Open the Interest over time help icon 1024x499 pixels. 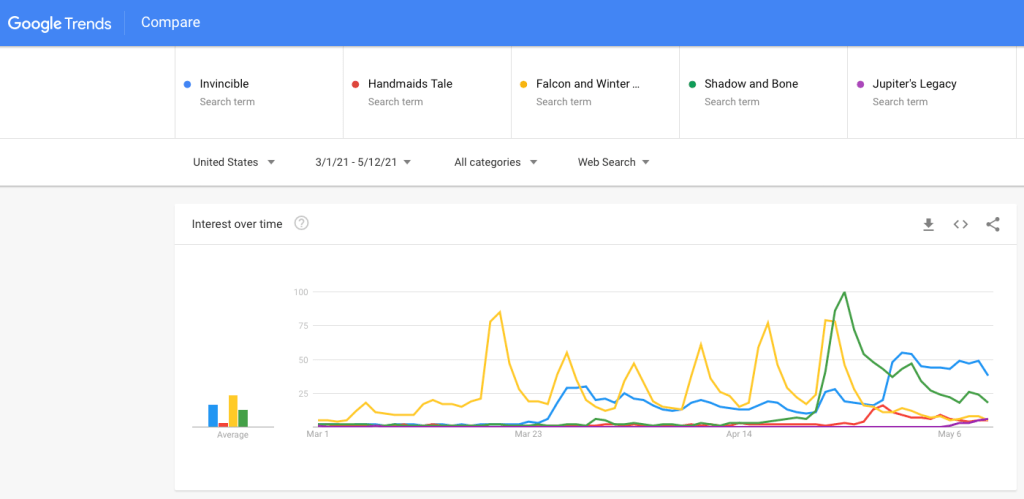(301, 223)
